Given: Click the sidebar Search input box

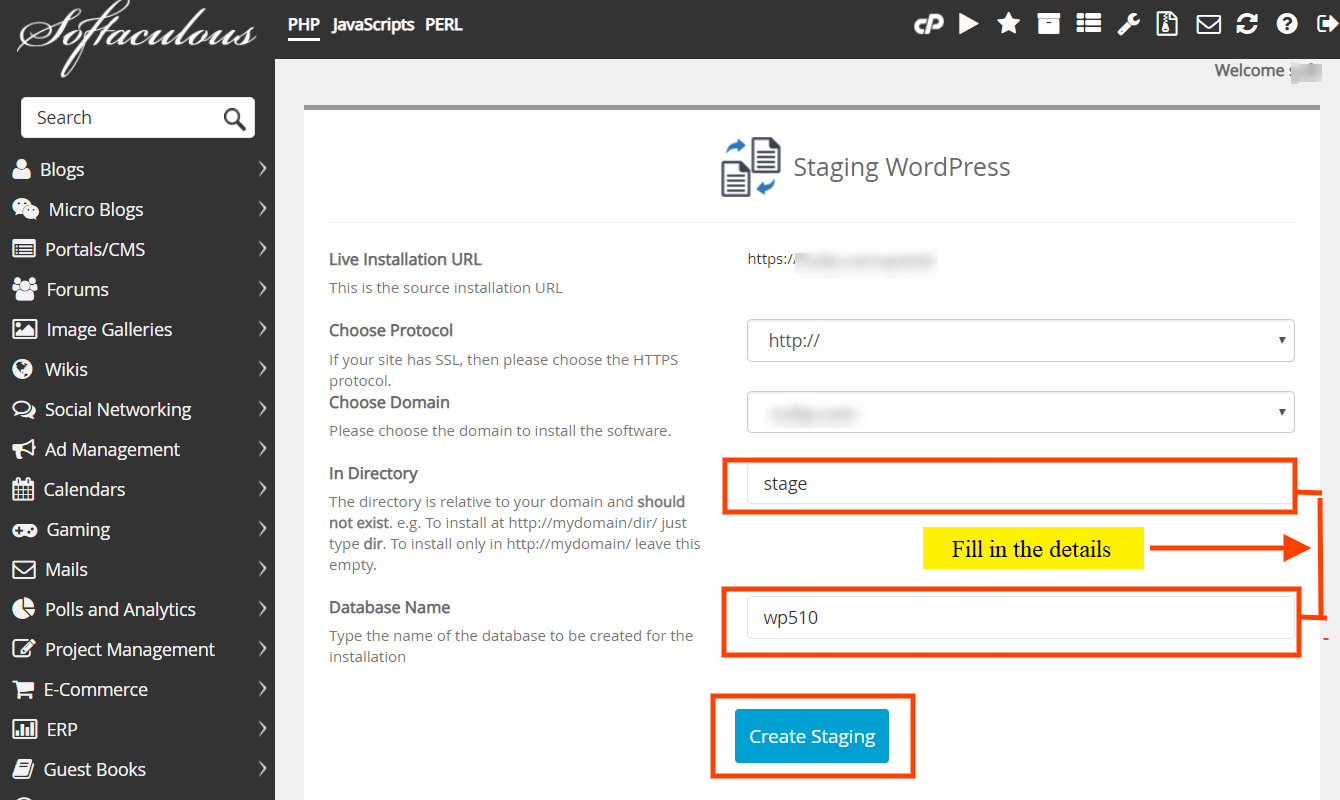Looking at the screenshot, I should pyautogui.click(x=138, y=118).
